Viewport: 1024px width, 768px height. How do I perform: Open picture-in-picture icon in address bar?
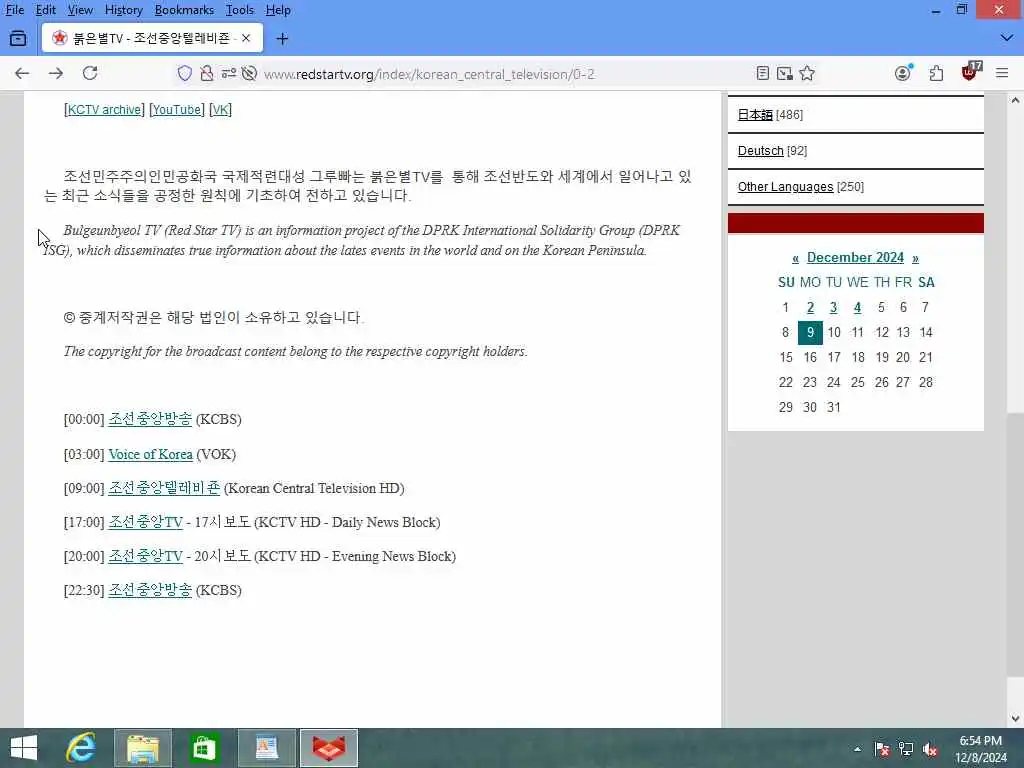785,74
